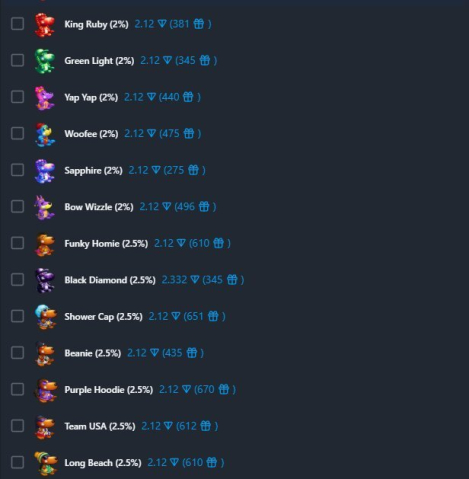
Task: Click the dark Black Diamond dog icon
Action: tap(45, 280)
